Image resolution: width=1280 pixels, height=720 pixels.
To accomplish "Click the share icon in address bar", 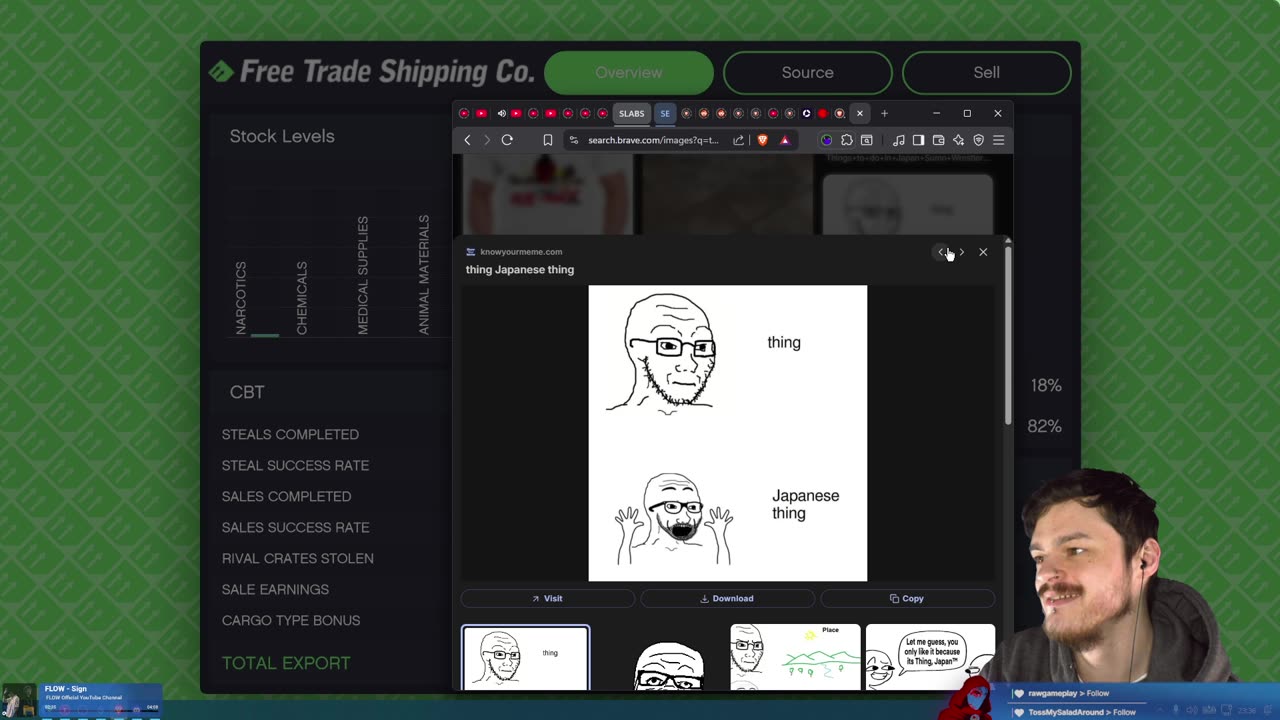I will pyautogui.click(x=738, y=140).
